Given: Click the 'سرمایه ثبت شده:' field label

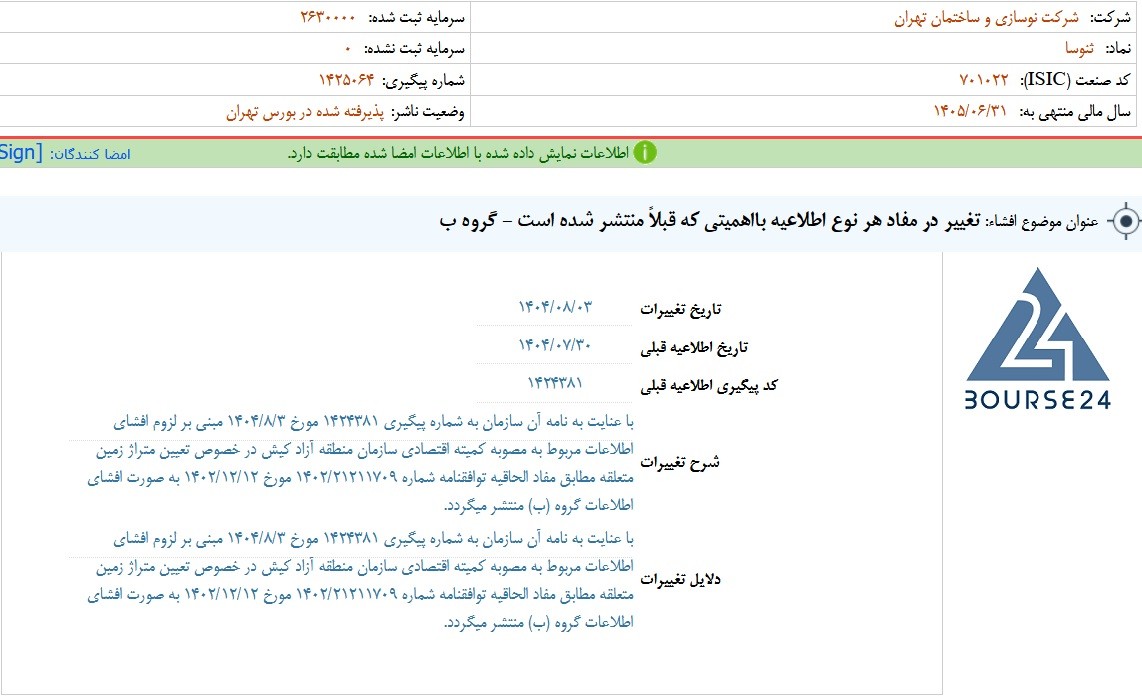Looking at the screenshot, I should tap(416, 18).
